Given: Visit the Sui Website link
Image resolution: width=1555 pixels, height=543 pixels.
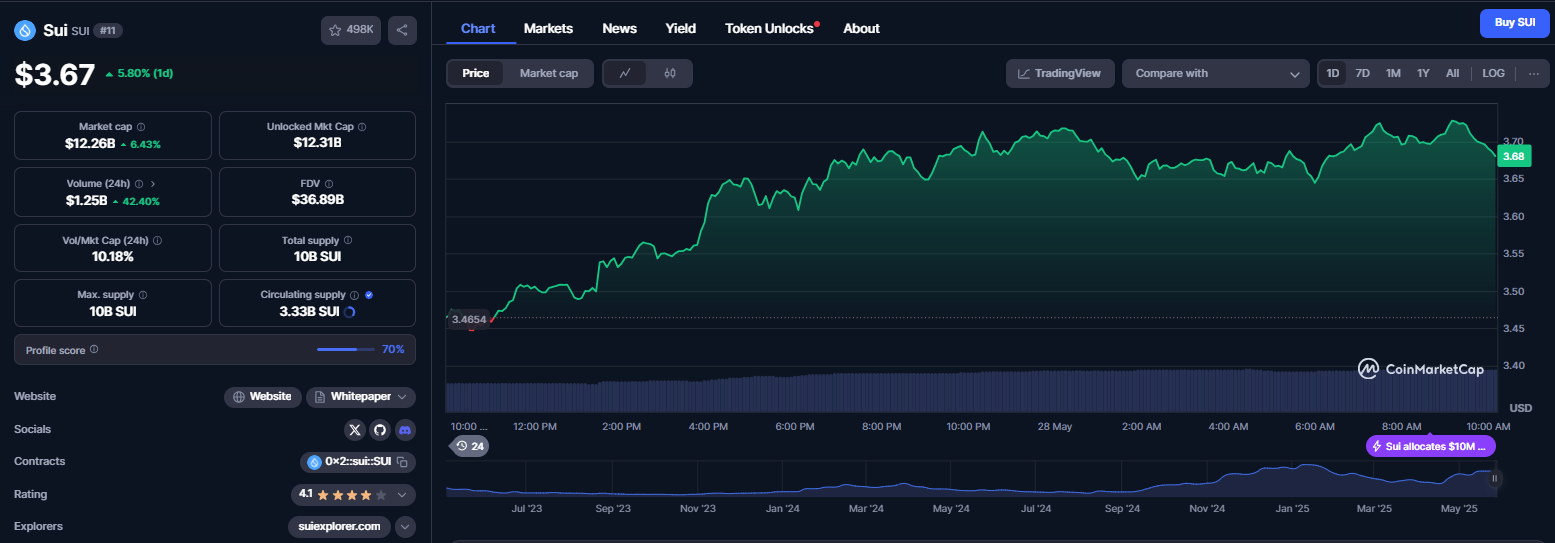Looking at the screenshot, I should click(262, 397).
